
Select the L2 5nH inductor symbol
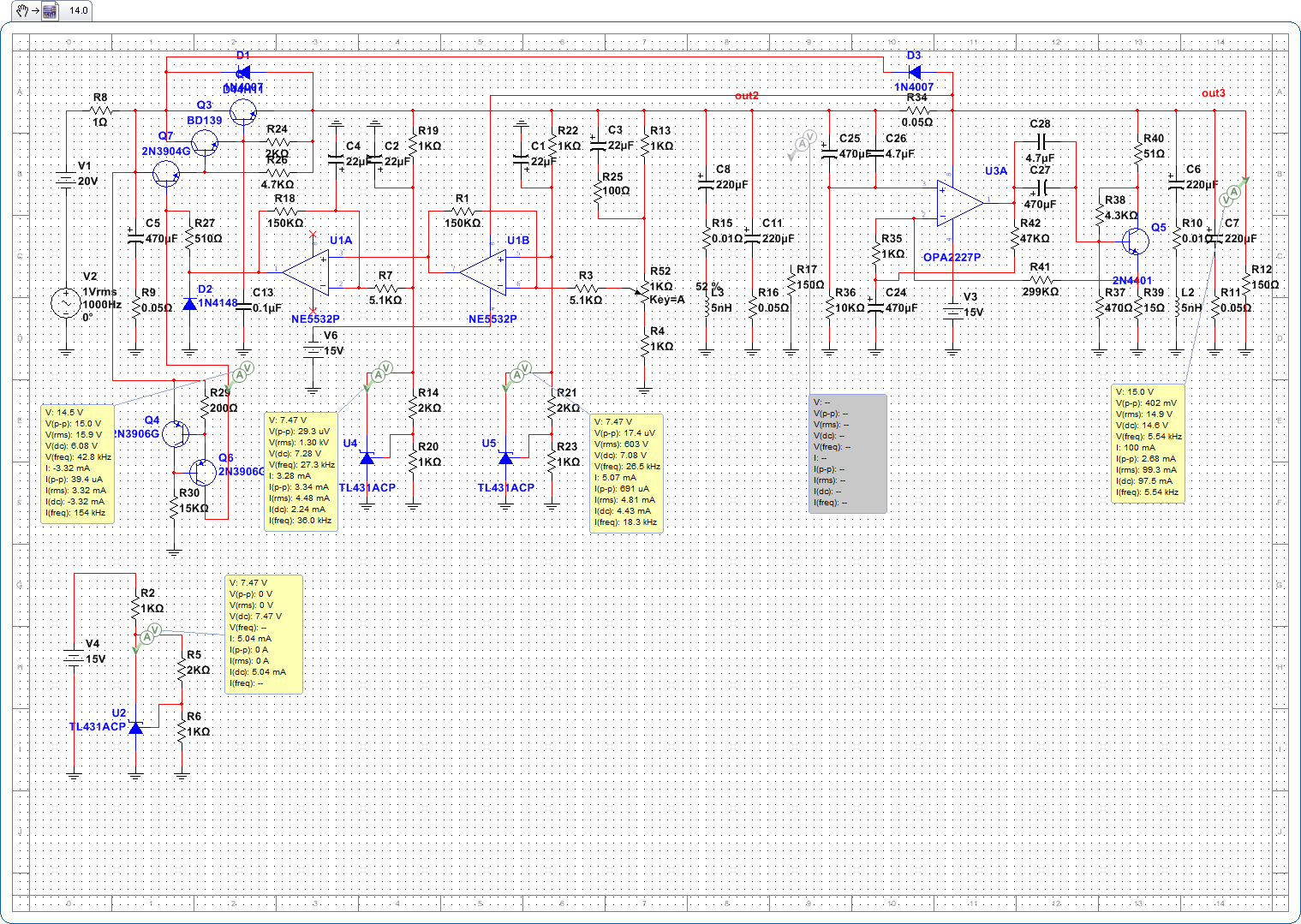(x=1176, y=306)
